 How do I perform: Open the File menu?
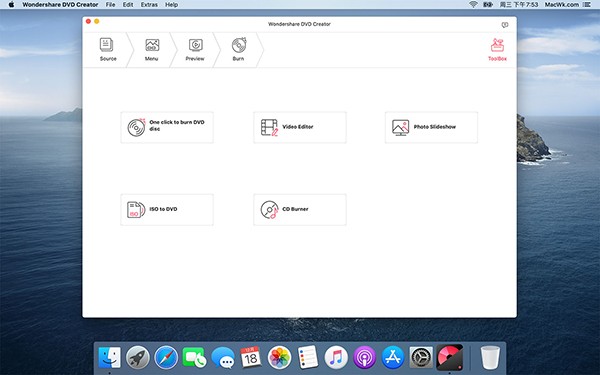(110, 5)
